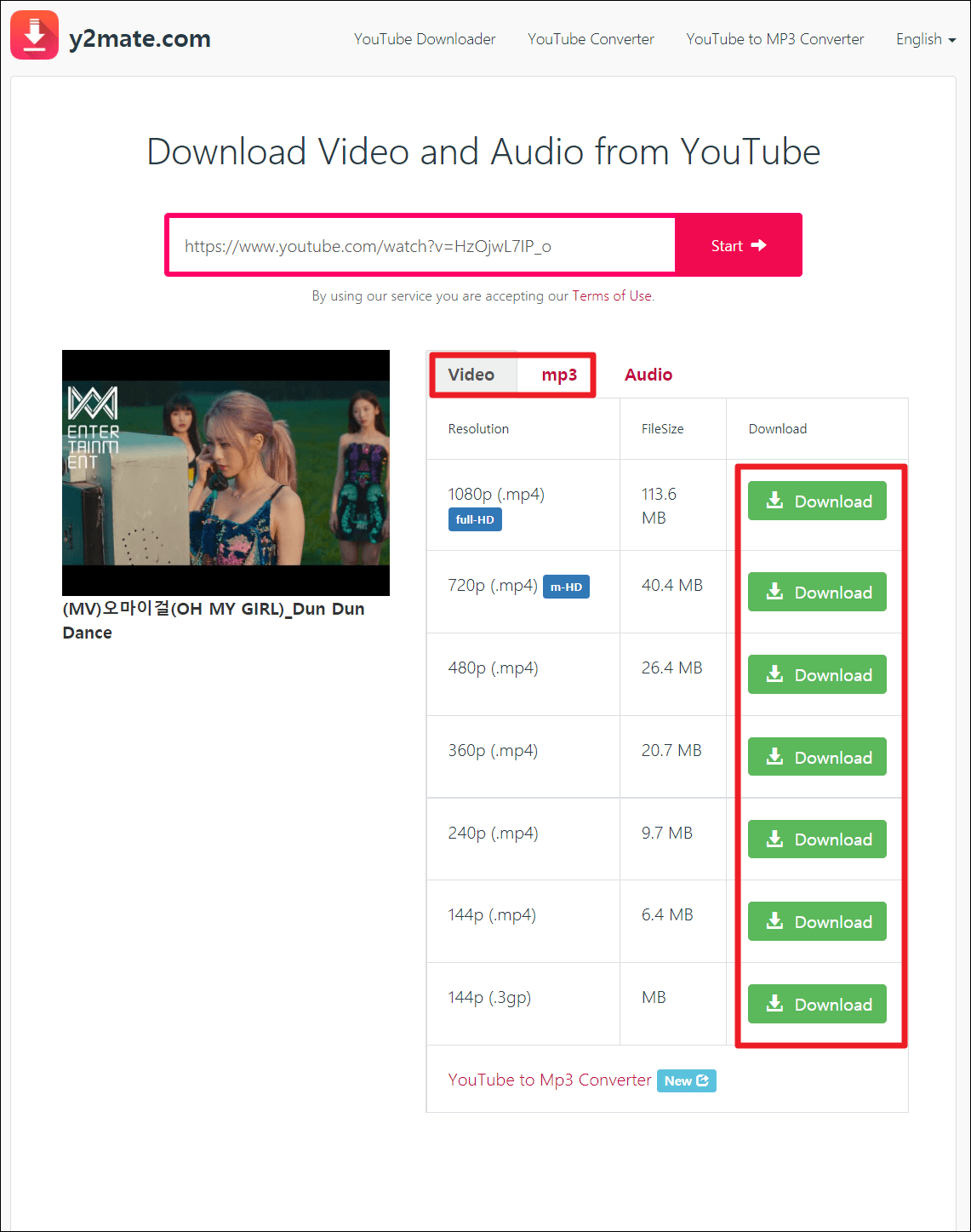The image size is (971, 1232).
Task: Click the page heading Download Video and Audio
Action: point(483,152)
